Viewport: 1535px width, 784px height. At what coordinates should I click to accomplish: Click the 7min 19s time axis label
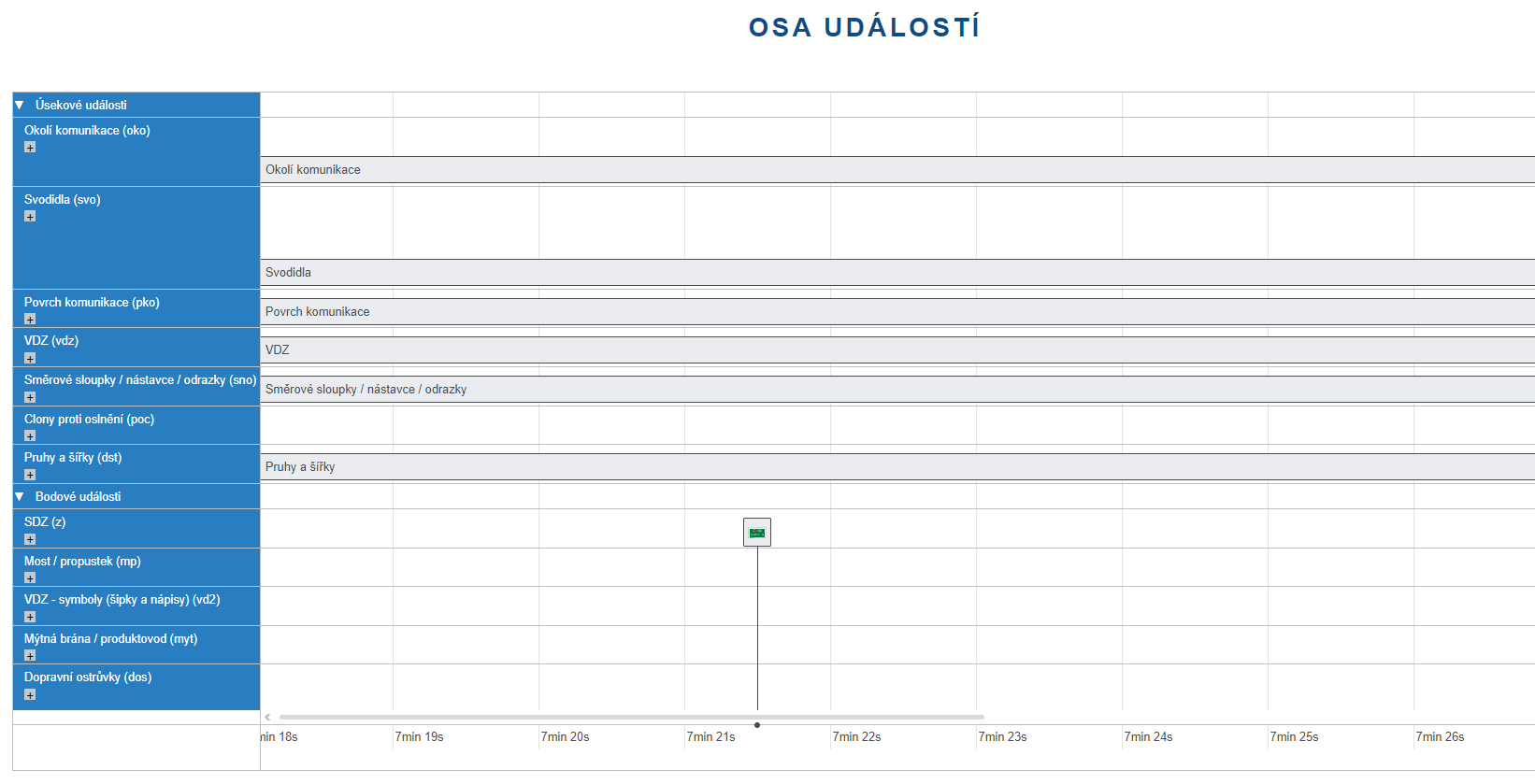[419, 736]
